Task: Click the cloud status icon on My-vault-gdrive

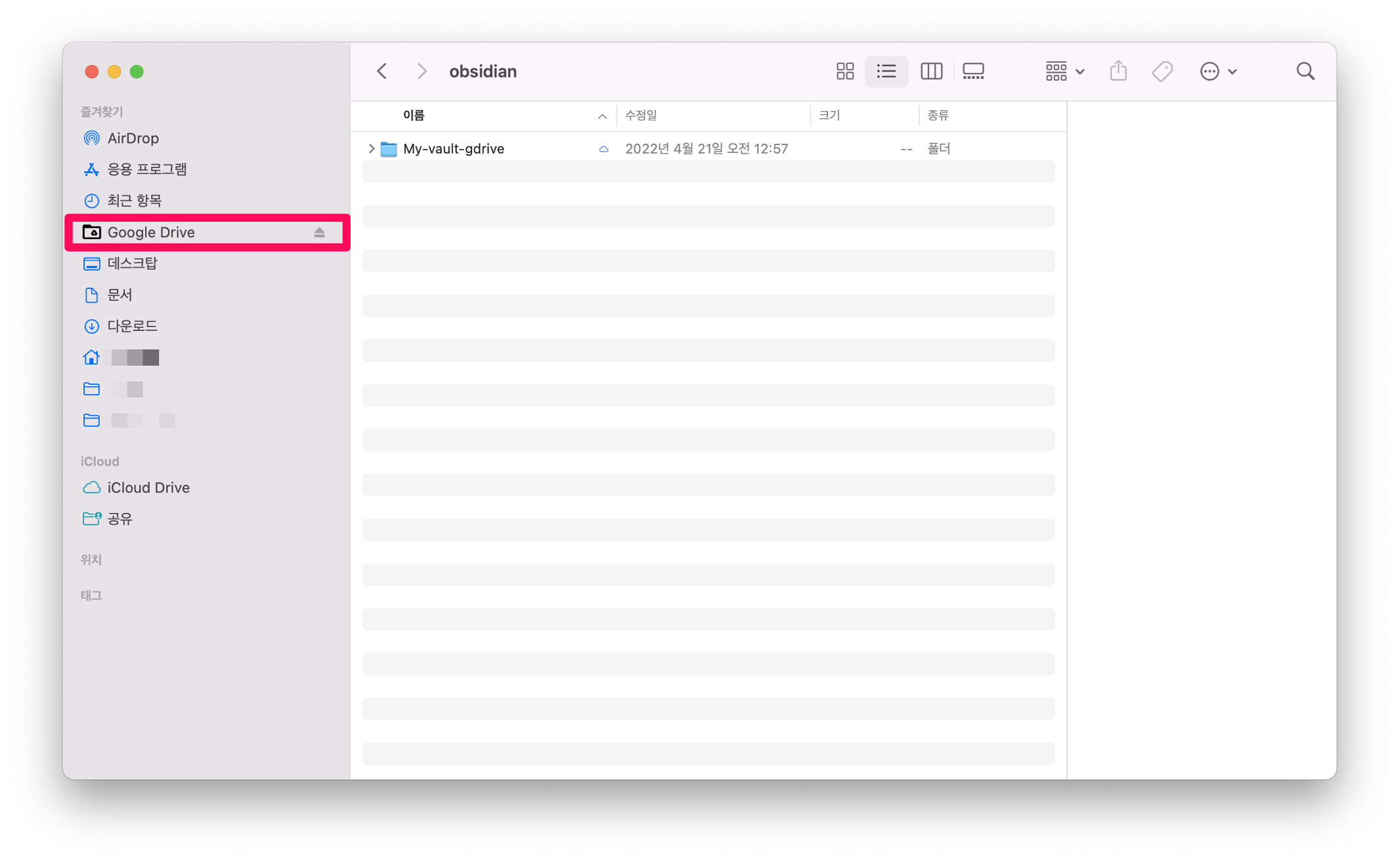Action: (x=603, y=149)
